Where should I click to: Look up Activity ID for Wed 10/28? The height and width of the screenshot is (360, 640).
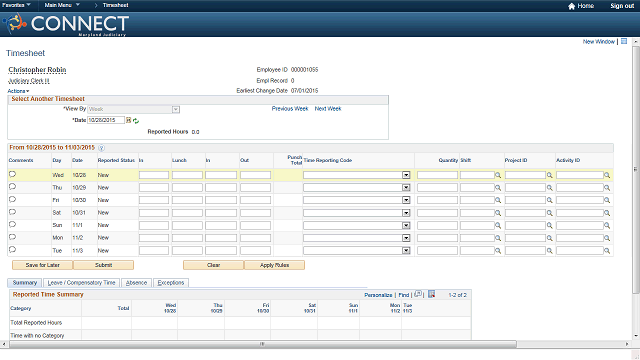pos(607,175)
